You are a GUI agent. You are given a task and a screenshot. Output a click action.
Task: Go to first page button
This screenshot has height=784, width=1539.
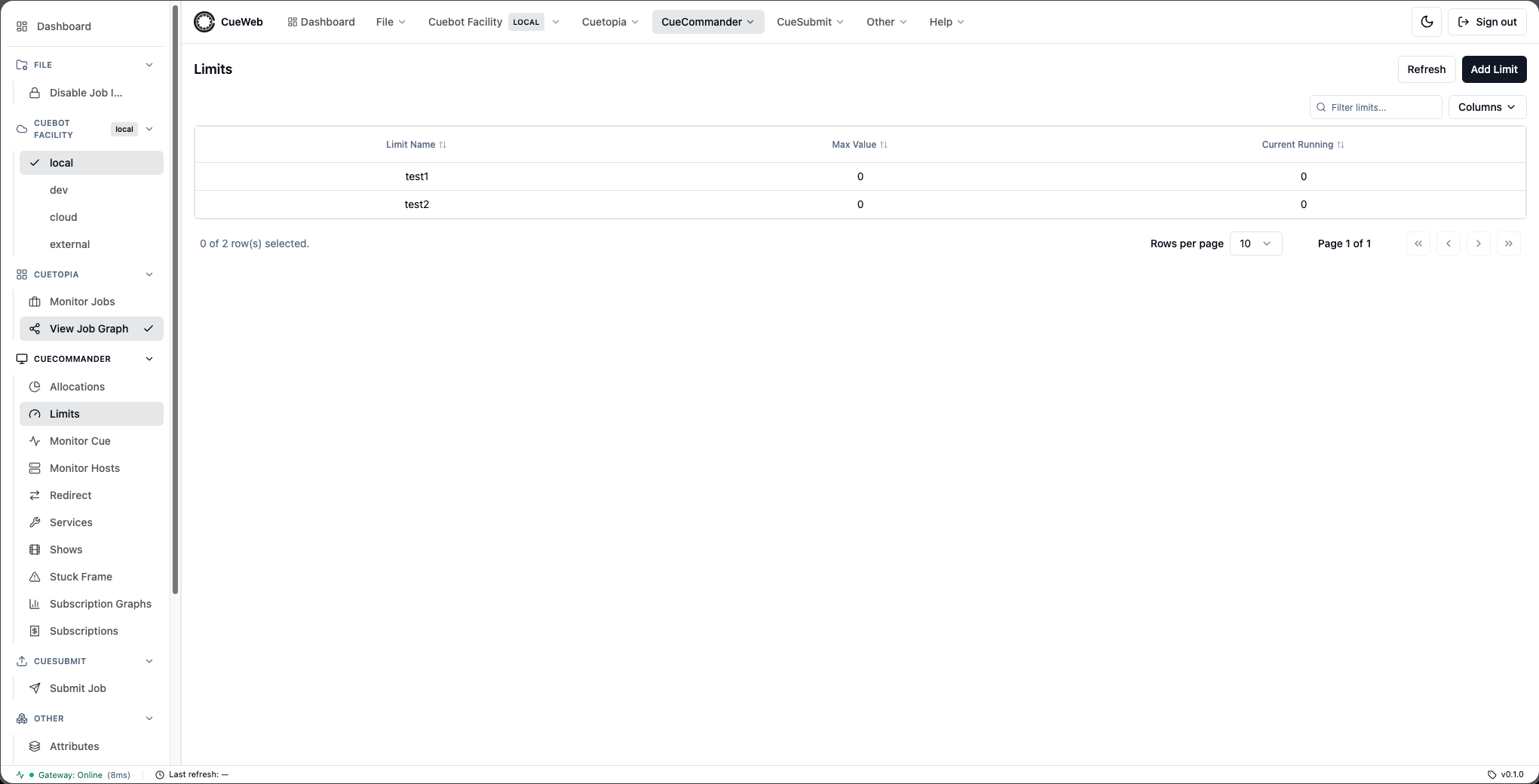coord(1418,243)
